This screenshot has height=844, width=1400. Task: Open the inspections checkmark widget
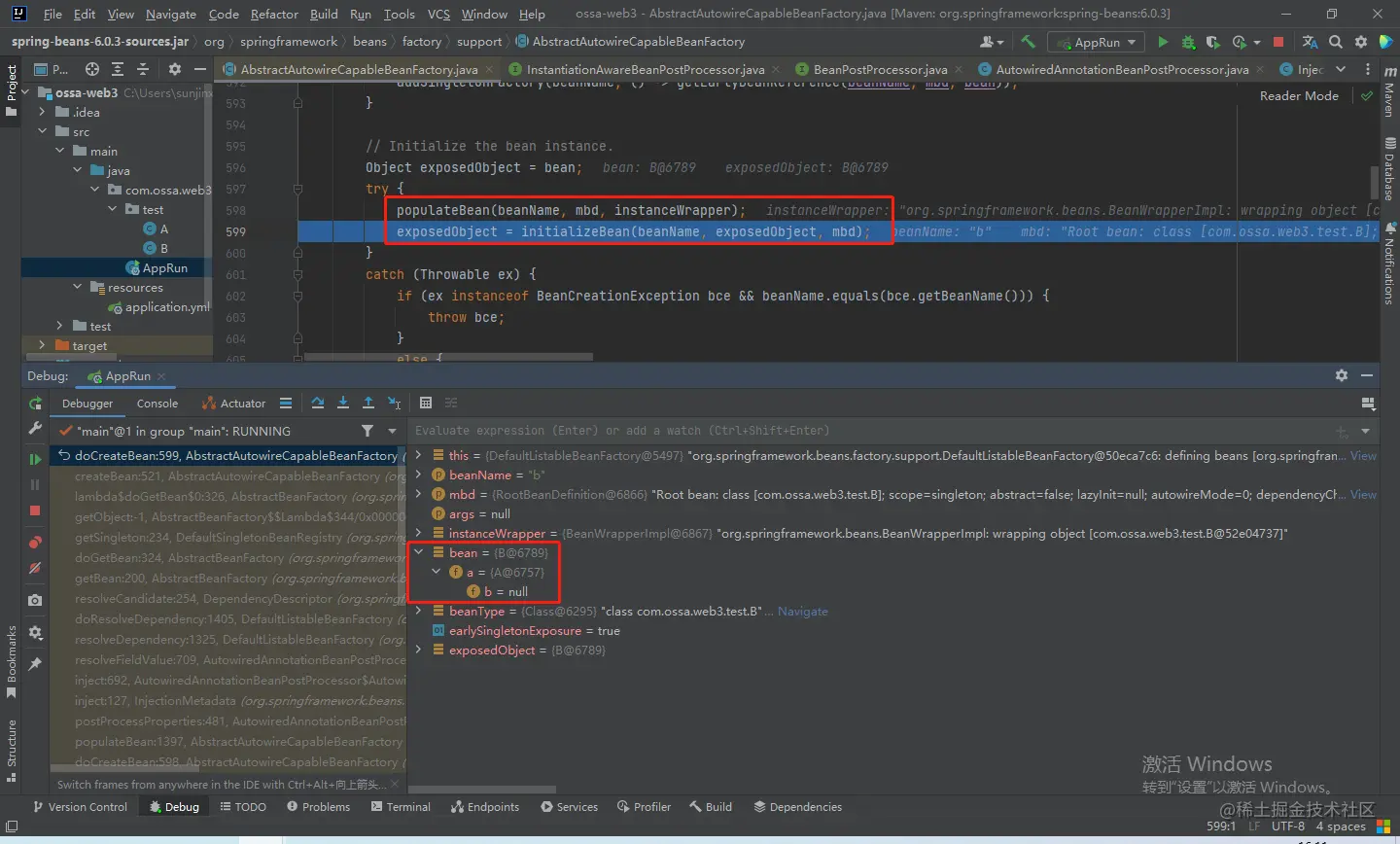(1367, 95)
